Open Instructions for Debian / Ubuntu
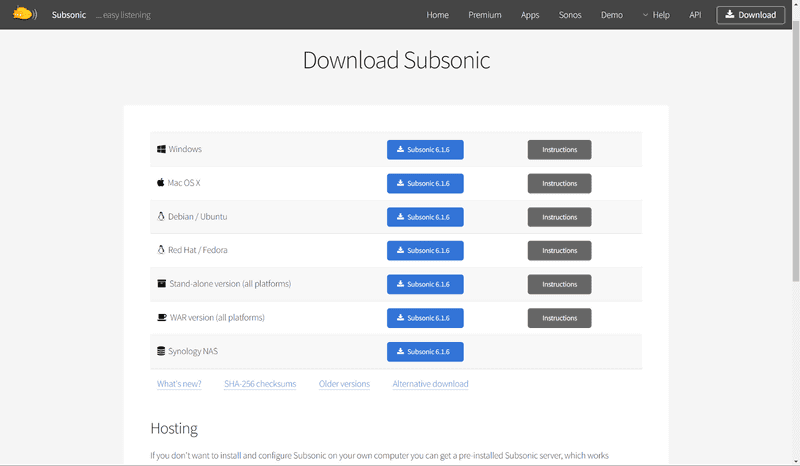This screenshot has height=466, width=800. tap(559, 217)
